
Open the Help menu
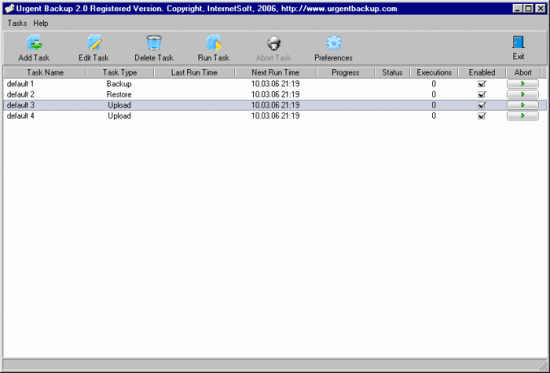pos(41,23)
